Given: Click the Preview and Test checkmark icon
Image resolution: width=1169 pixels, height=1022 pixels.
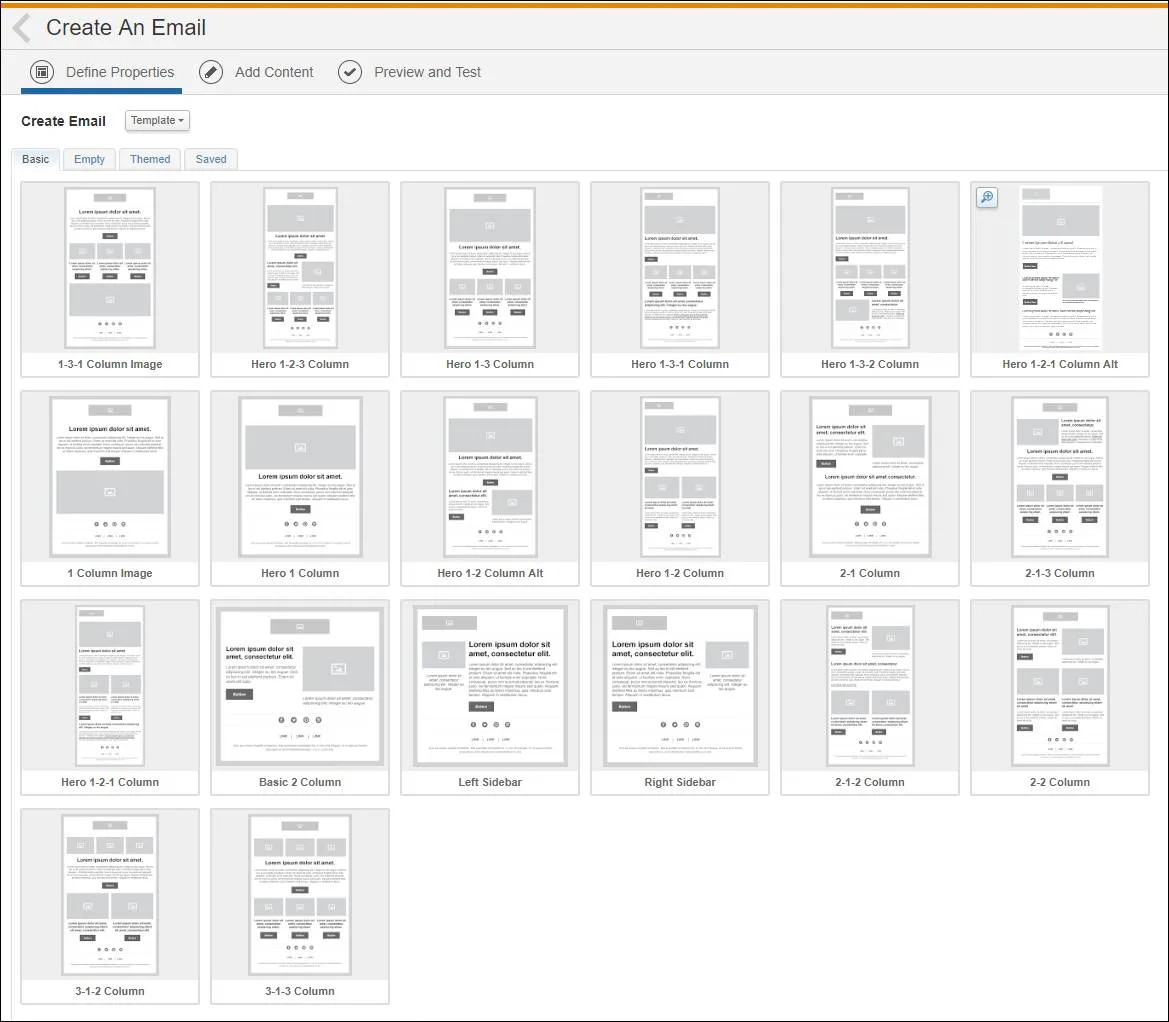Looking at the screenshot, I should [350, 72].
